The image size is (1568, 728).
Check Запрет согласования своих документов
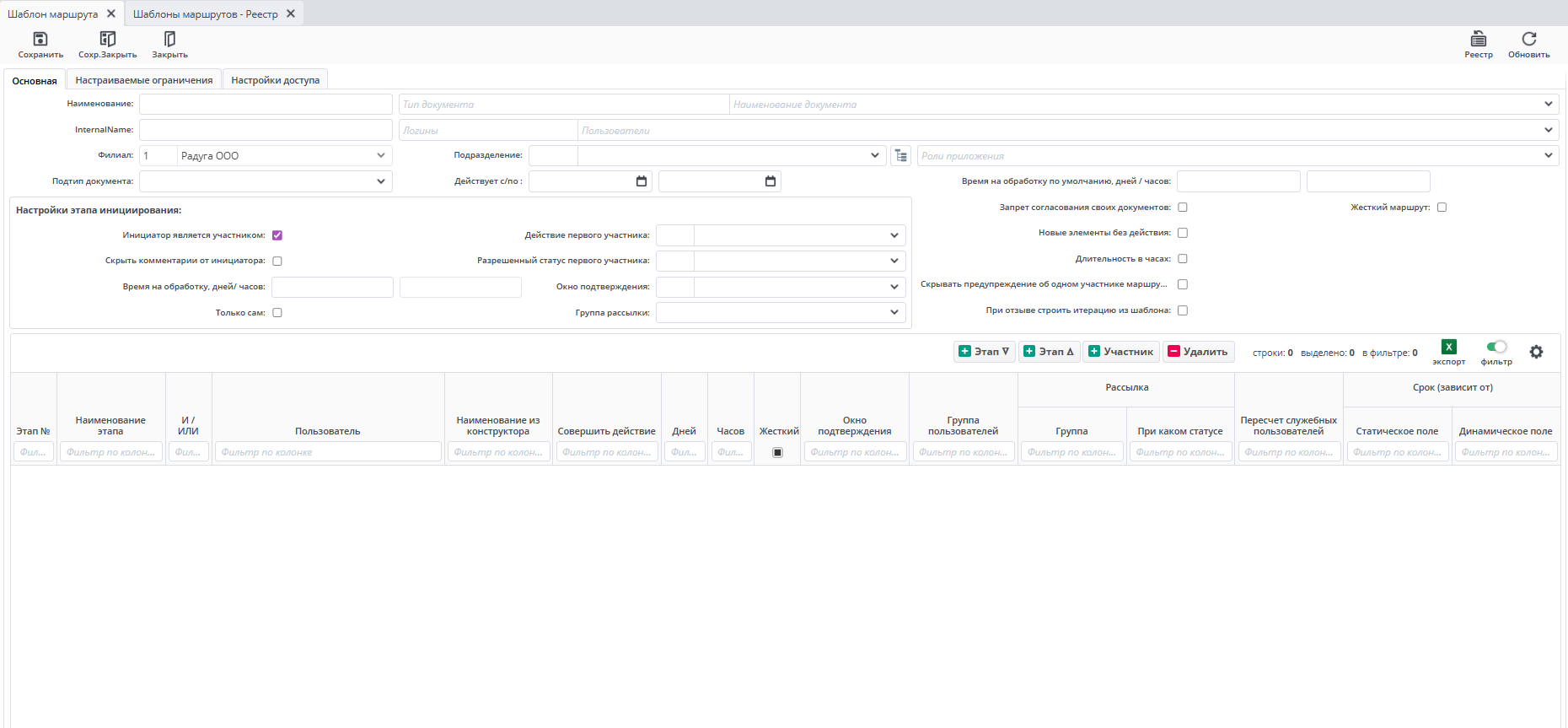(x=1183, y=208)
